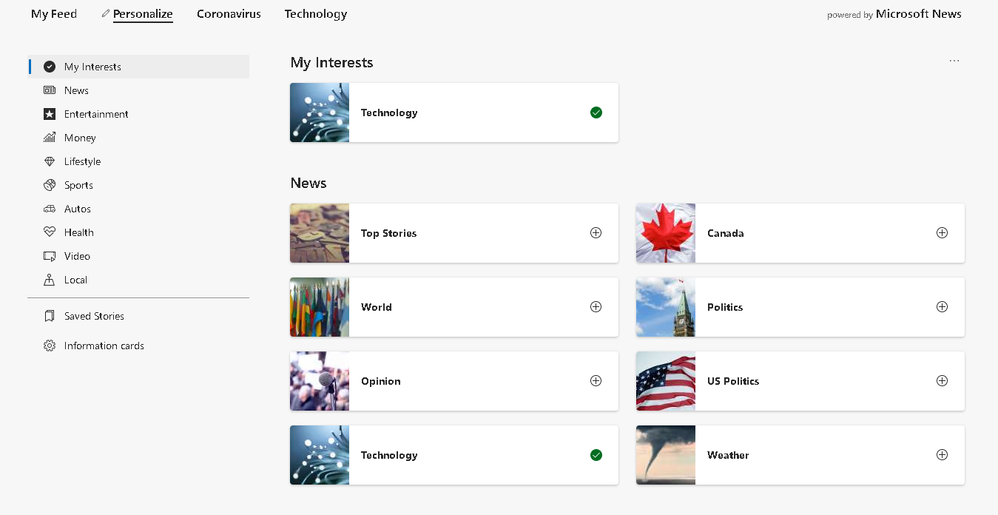Viewport: 998px width, 515px height.
Task: Open Saved Stories in the sidebar
Action: [x=93, y=316]
